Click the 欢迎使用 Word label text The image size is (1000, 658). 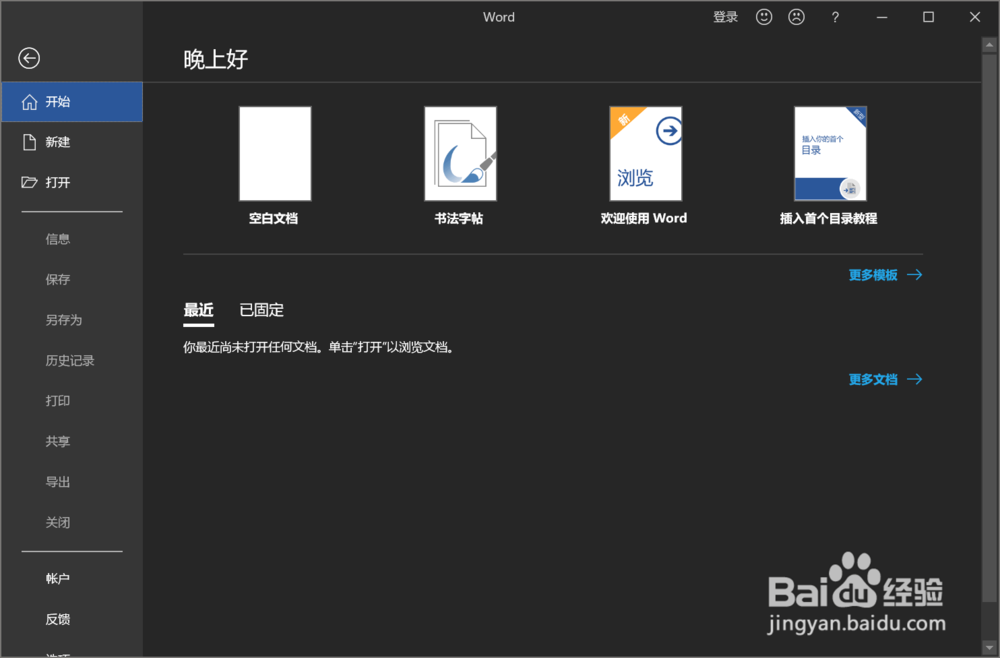[x=643, y=219]
